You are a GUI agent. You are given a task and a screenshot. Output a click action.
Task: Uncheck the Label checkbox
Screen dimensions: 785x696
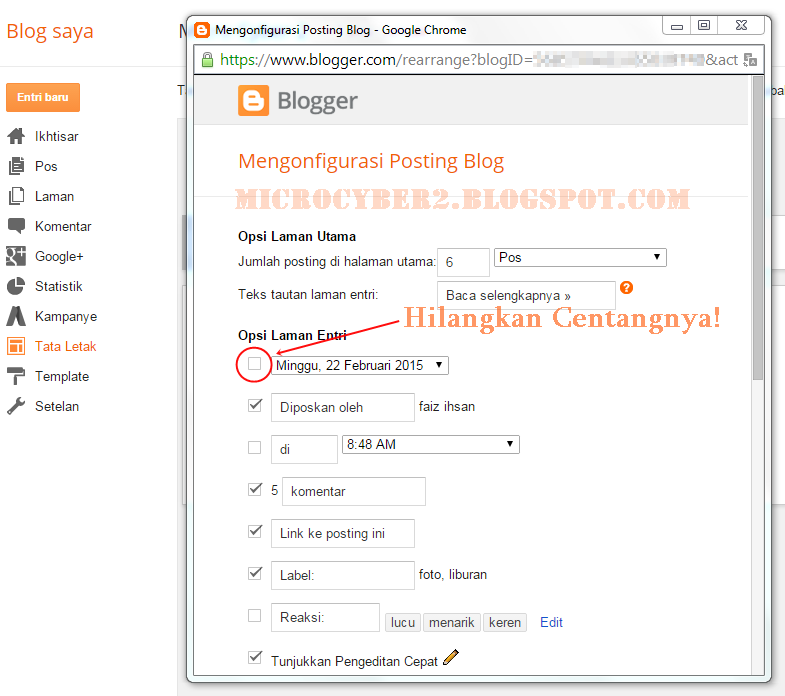[x=255, y=573]
